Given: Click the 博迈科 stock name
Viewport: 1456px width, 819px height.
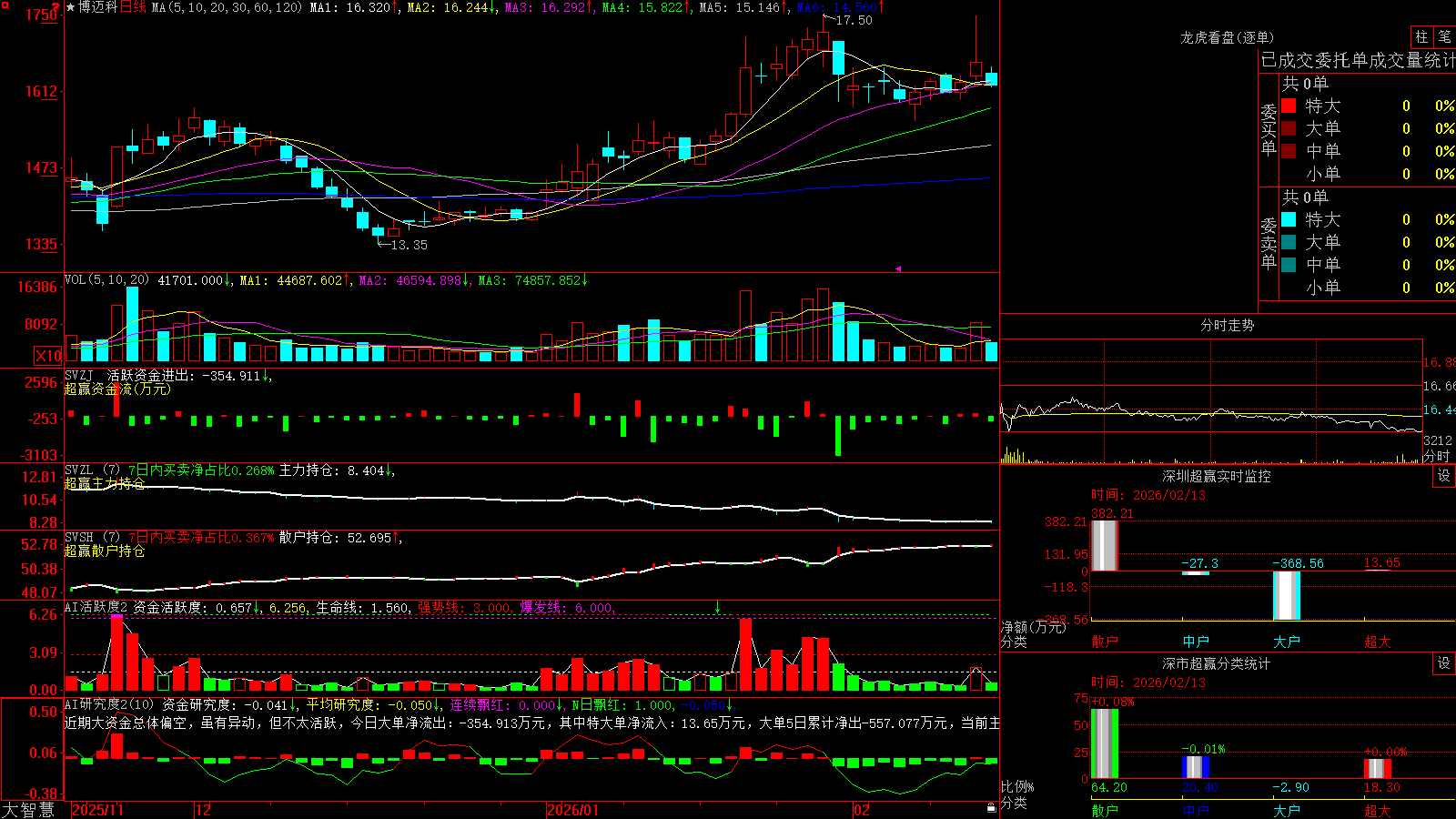Looking at the screenshot, I should [x=98, y=7].
